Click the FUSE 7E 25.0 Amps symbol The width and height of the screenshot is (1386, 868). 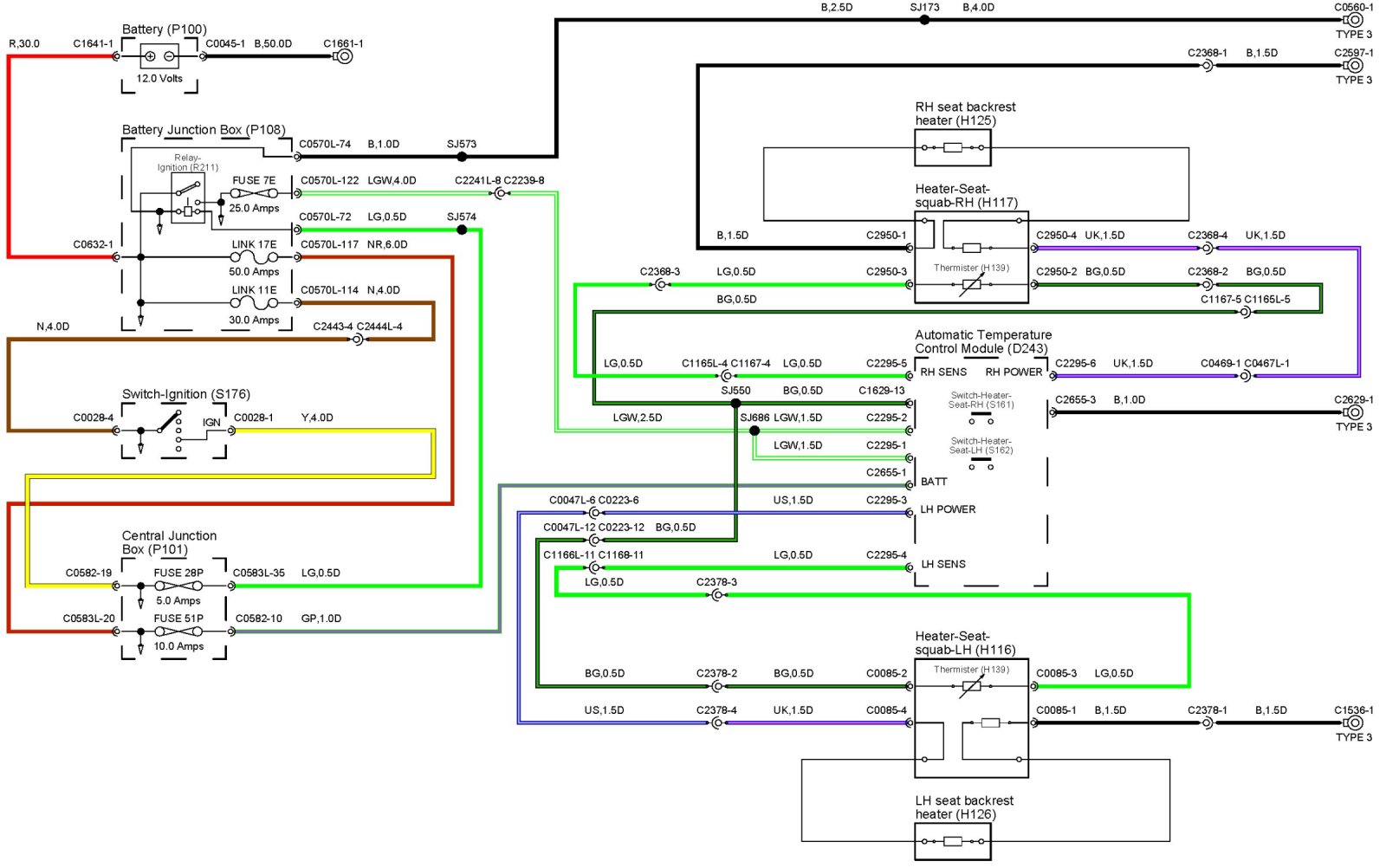254,193
